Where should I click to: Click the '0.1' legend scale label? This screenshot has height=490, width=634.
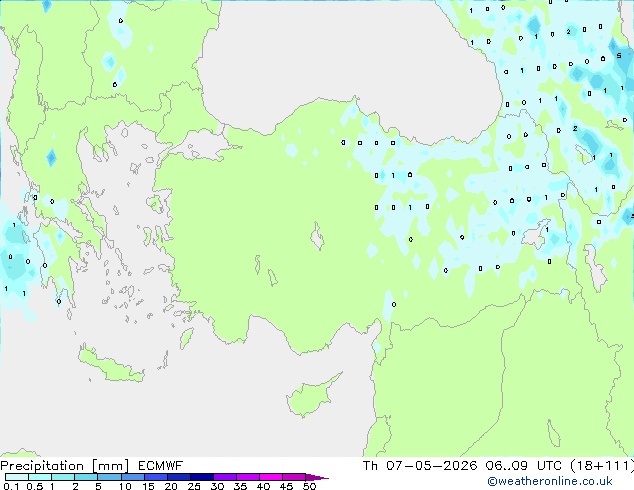[x=11, y=486]
